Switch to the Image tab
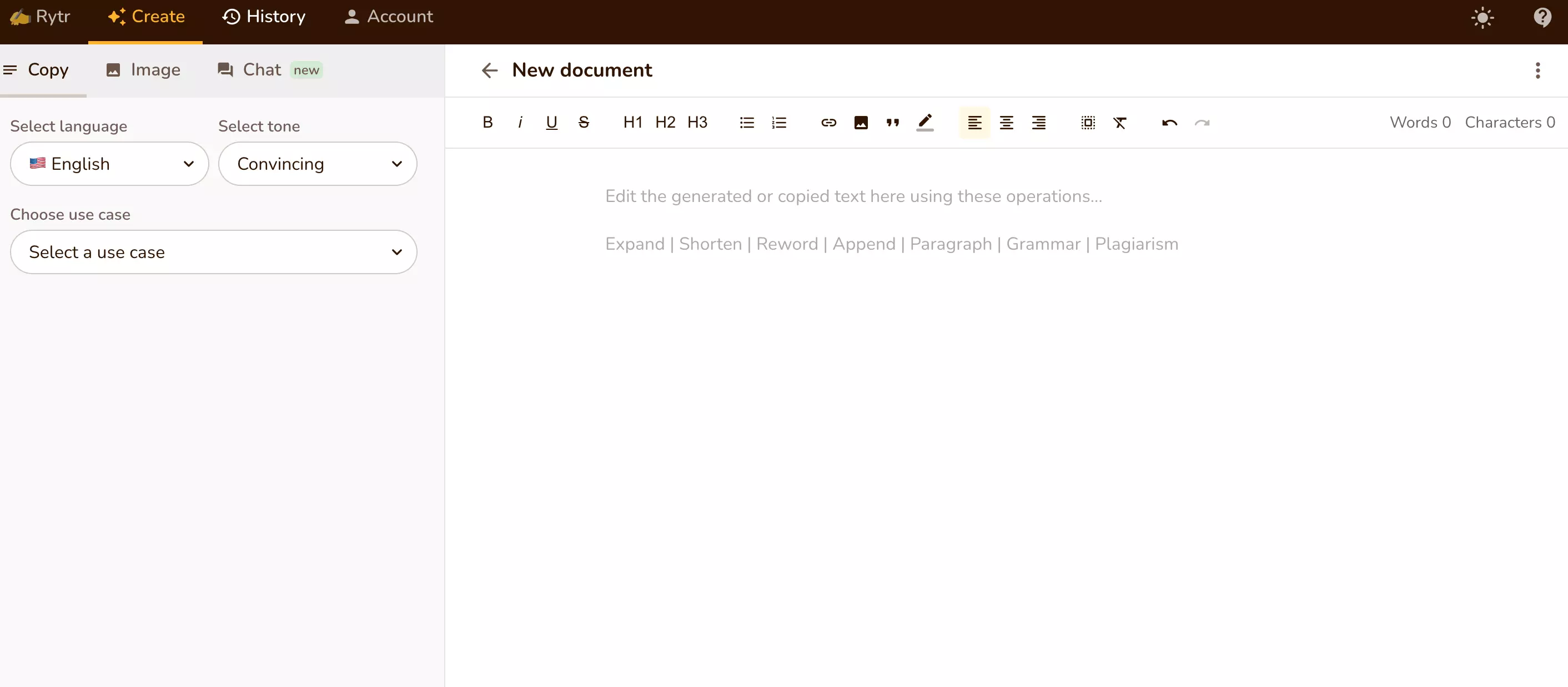 (143, 69)
